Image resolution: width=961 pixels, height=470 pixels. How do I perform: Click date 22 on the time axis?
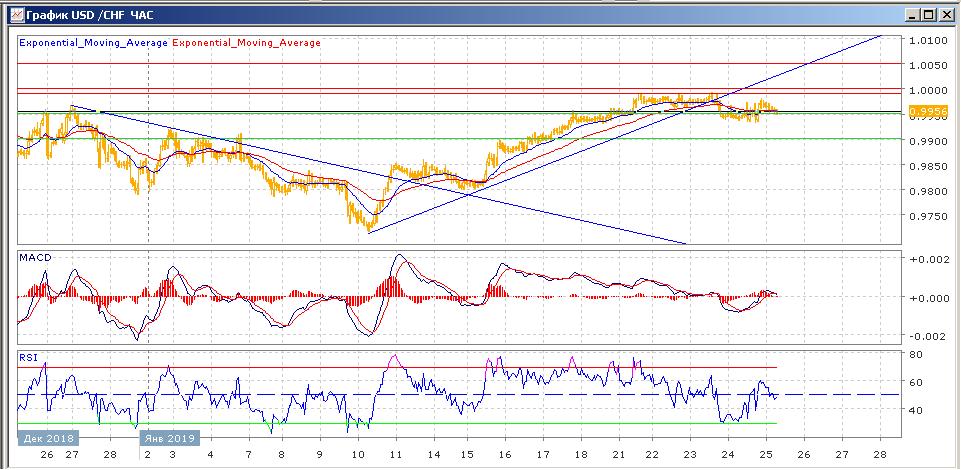pos(651,455)
